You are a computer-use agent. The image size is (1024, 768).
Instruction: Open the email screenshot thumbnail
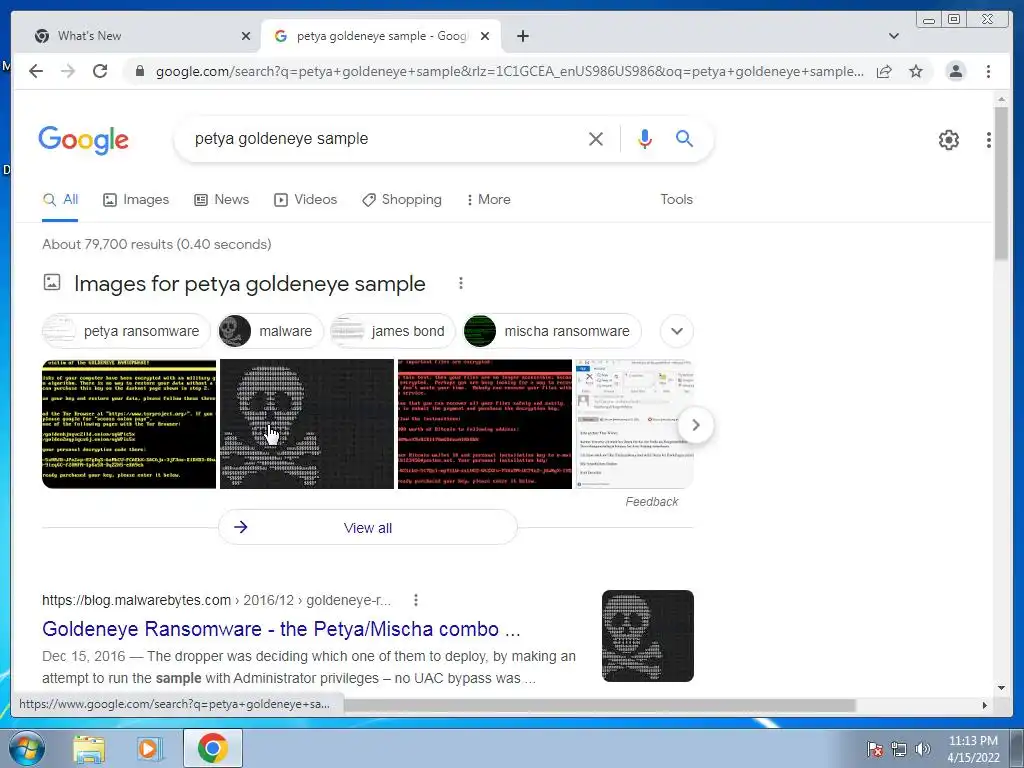point(634,424)
